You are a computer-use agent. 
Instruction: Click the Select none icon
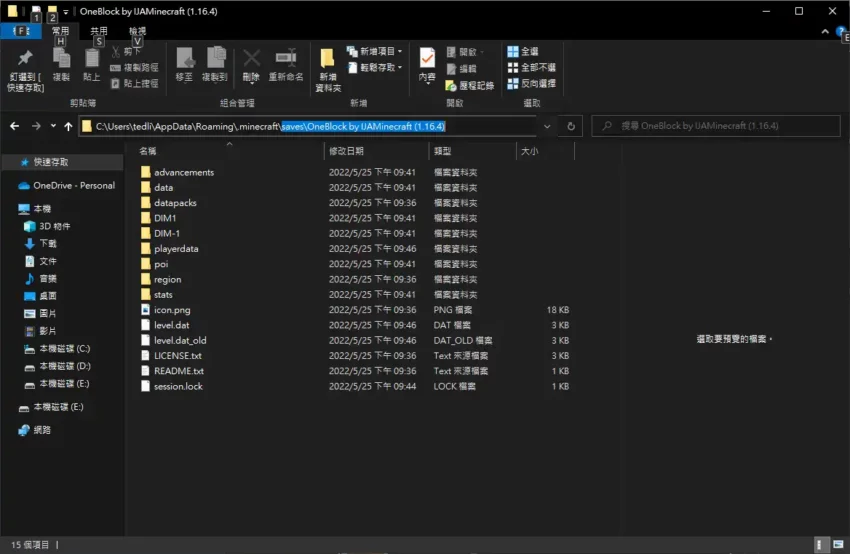(x=513, y=68)
